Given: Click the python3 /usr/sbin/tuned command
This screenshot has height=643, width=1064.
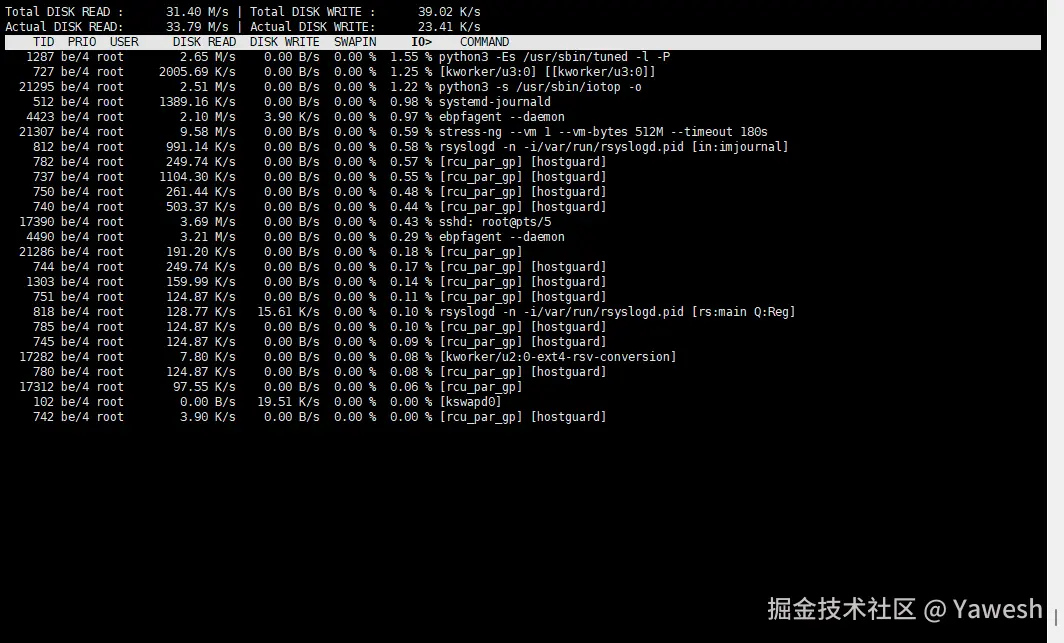Looking at the screenshot, I should pyautogui.click(x=554, y=57).
